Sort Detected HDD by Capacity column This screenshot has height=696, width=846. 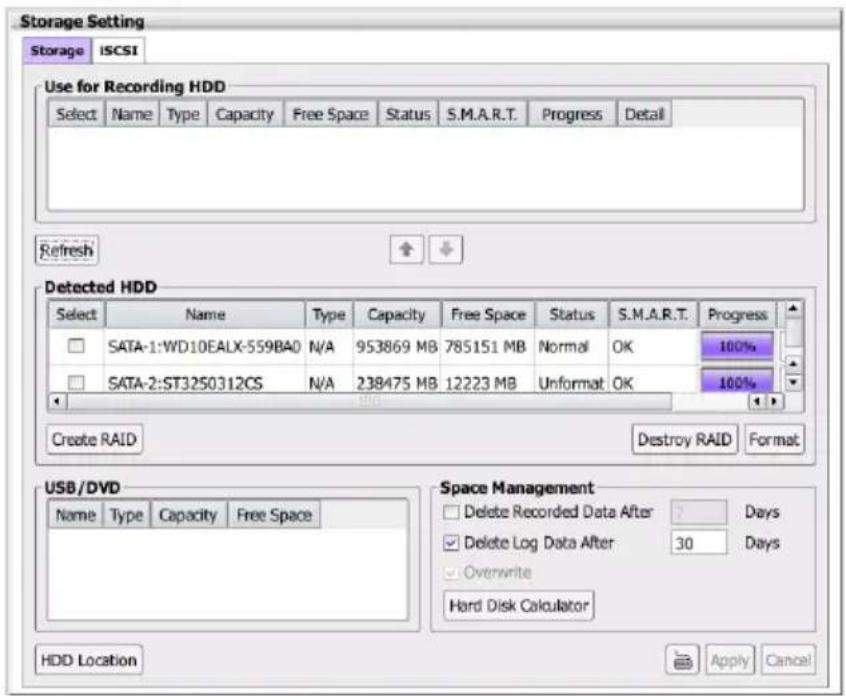pyautogui.click(x=397, y=315)
